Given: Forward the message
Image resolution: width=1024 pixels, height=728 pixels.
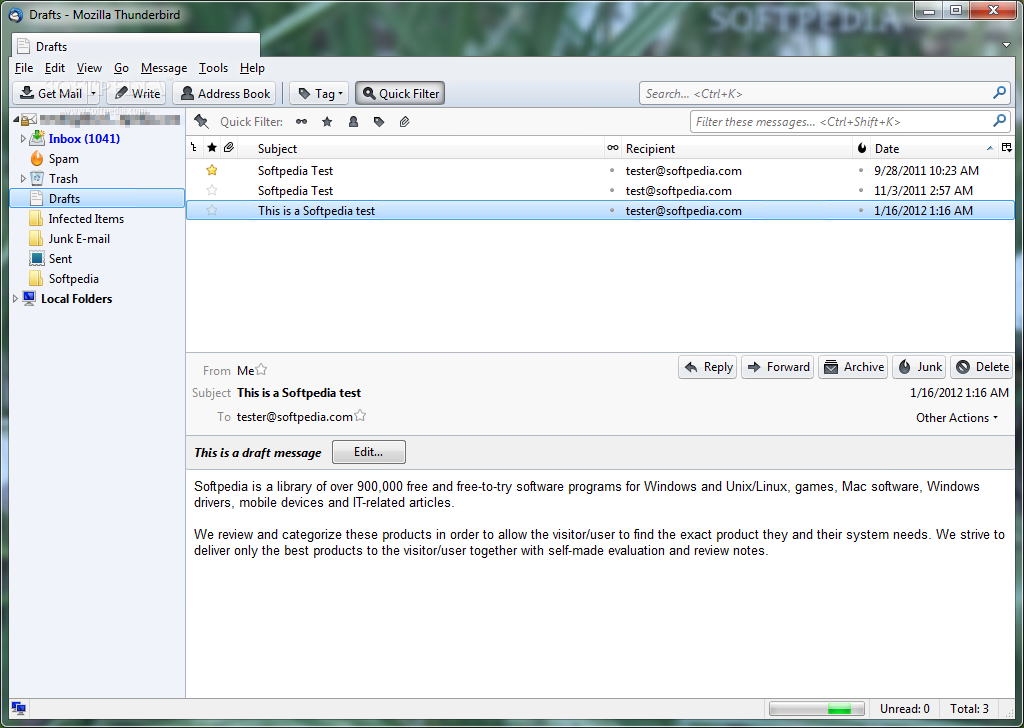Looking at the screenshot, I should (x=778, y=367).
